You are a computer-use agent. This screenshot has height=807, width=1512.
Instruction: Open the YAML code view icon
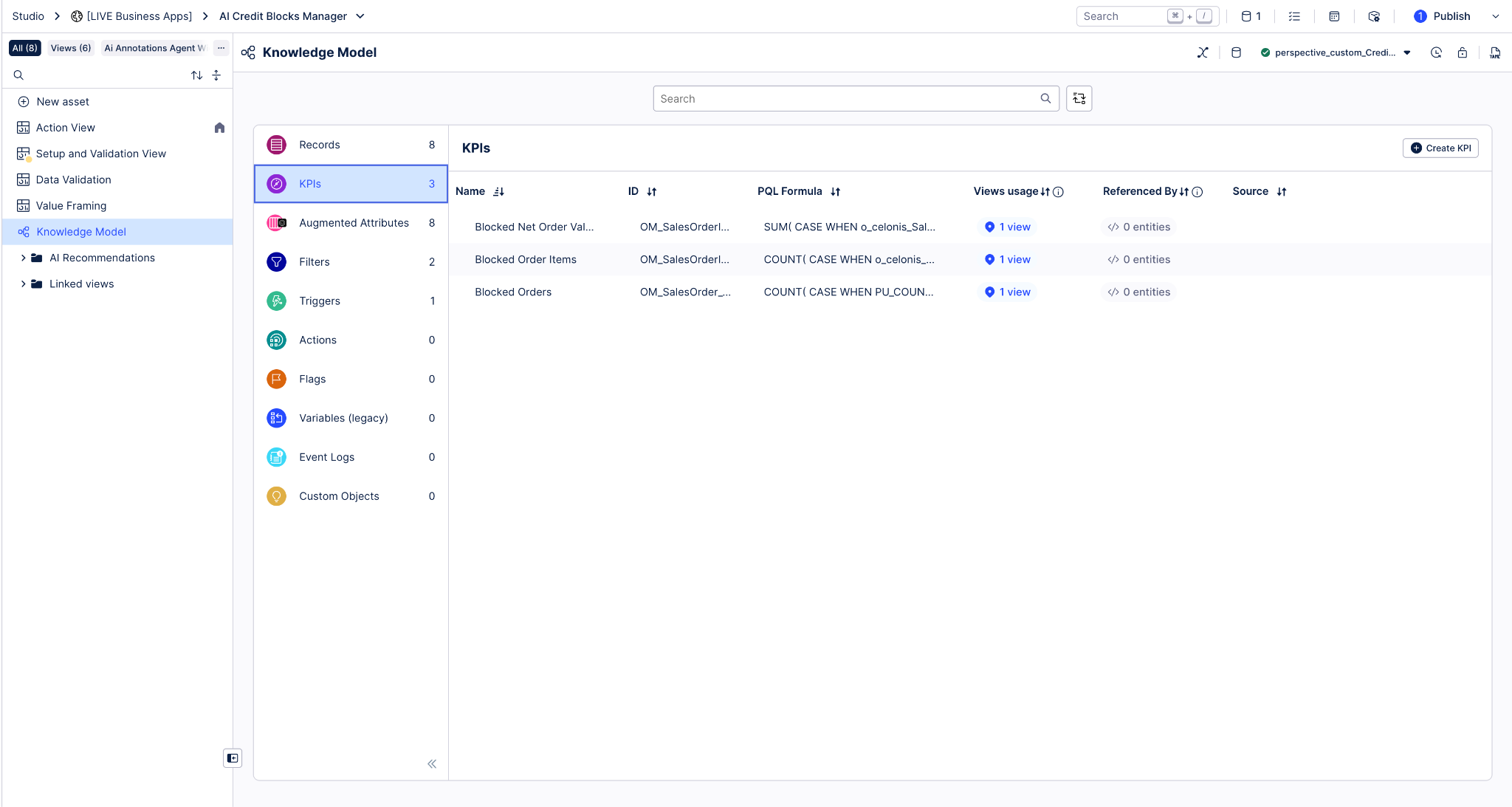click(1495, 52)
